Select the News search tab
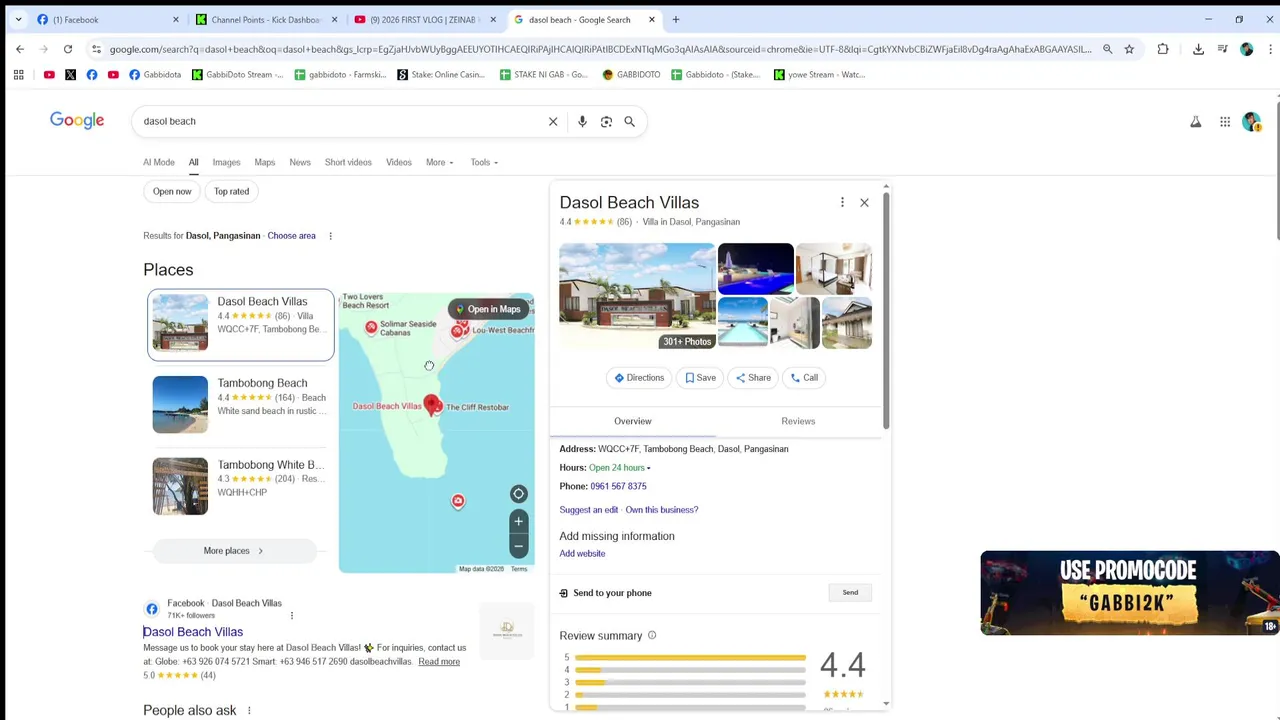Image resolution: width=1280 pixels, height=720 pixels. (x=300, y=162)
